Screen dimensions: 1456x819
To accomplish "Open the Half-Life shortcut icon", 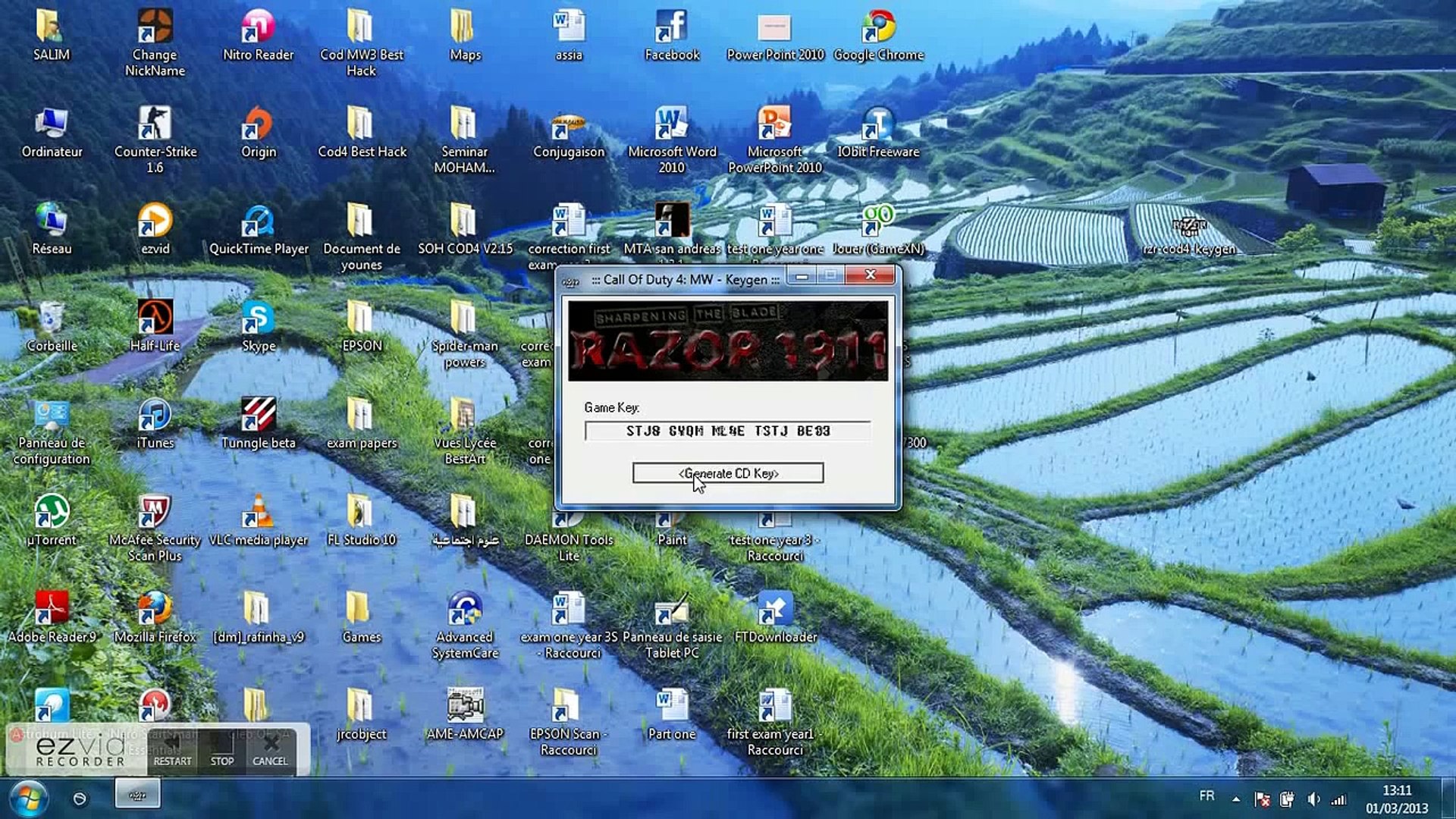I will coord(155,326).
